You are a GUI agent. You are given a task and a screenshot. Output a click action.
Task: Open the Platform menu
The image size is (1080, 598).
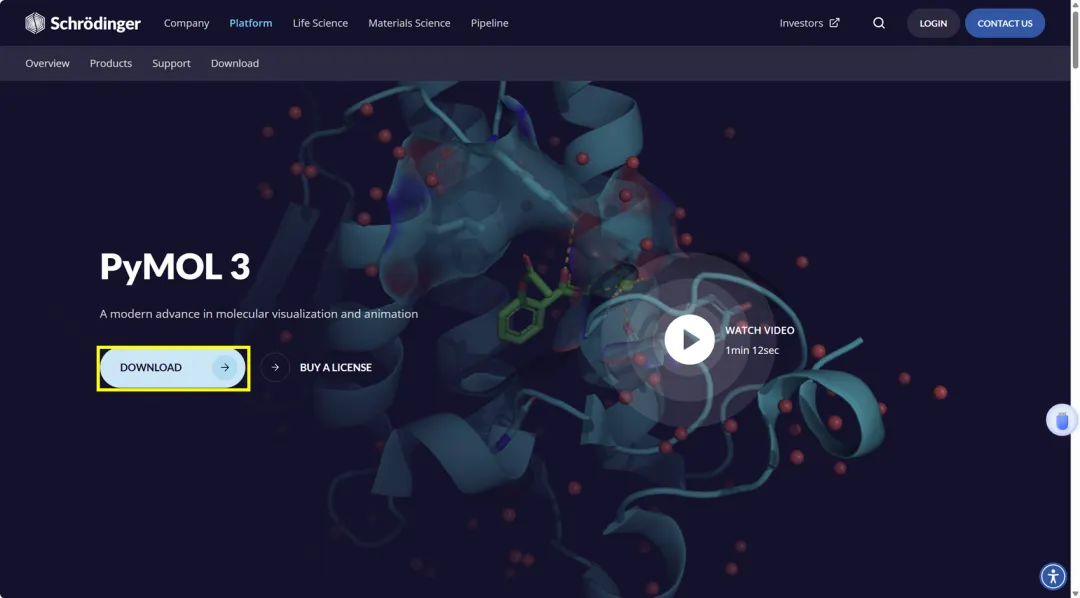coord(251,23)
